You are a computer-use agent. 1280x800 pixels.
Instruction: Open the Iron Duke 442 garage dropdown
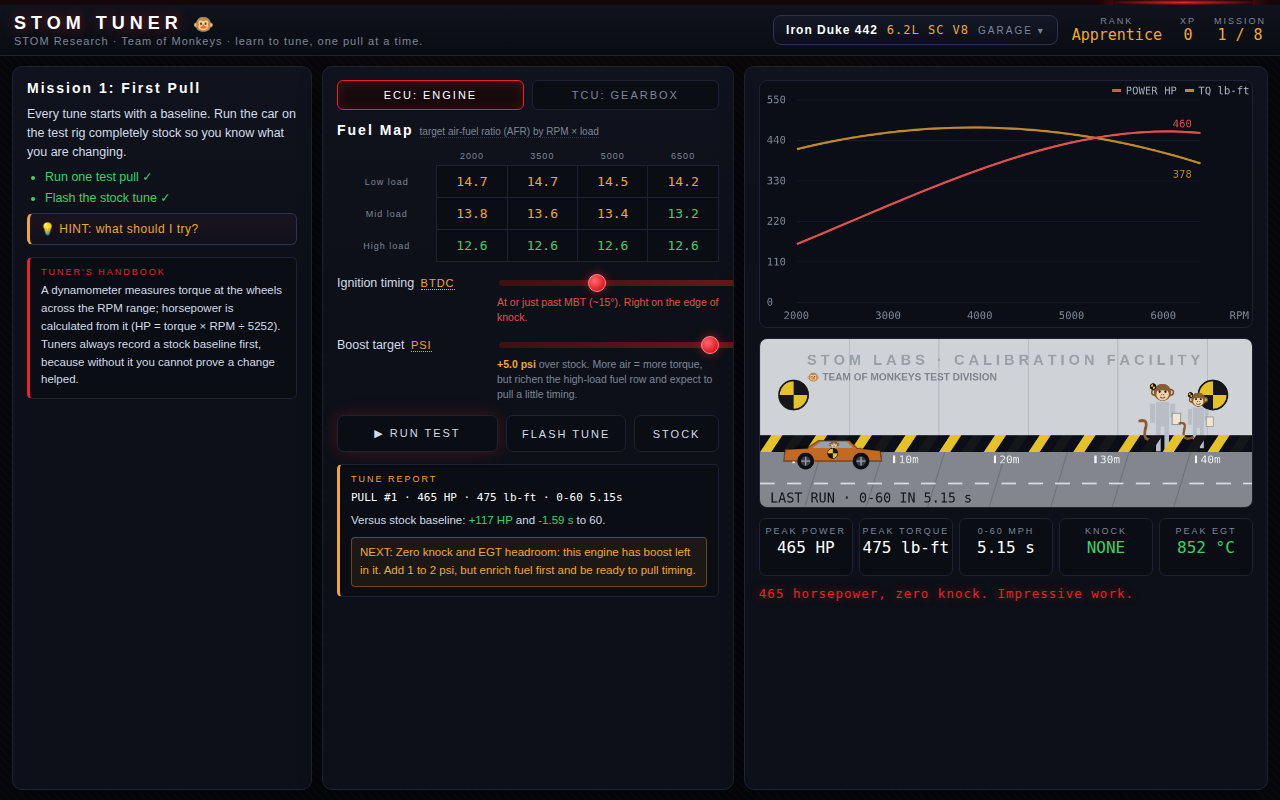pos(915,30)
